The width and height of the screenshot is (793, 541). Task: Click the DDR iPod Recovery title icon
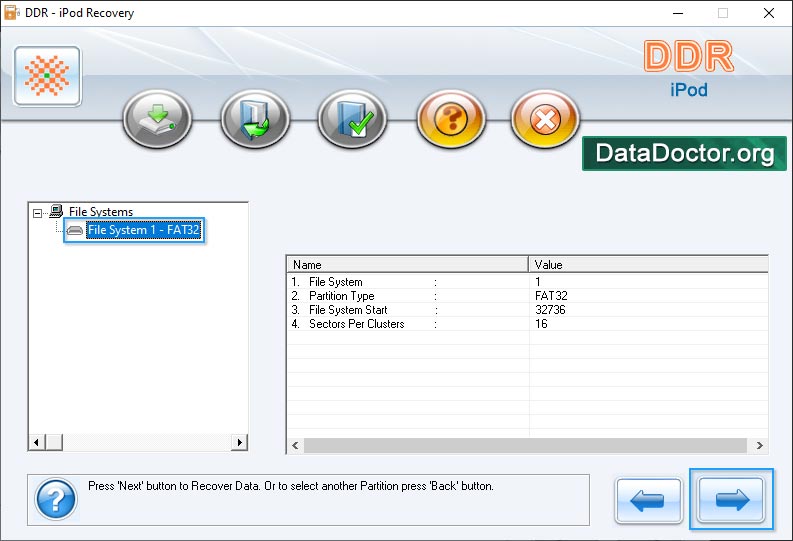pyautogui.click(x=12, y=13)
